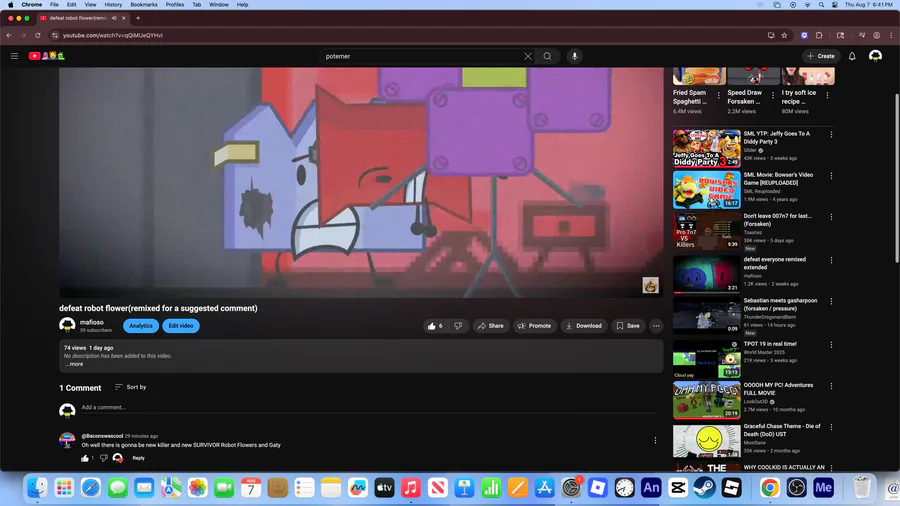Image resolution: width=900 pixels, height=506 pixels.
Task: Reload the page in Chrome
Action: (x=38, y=36)
